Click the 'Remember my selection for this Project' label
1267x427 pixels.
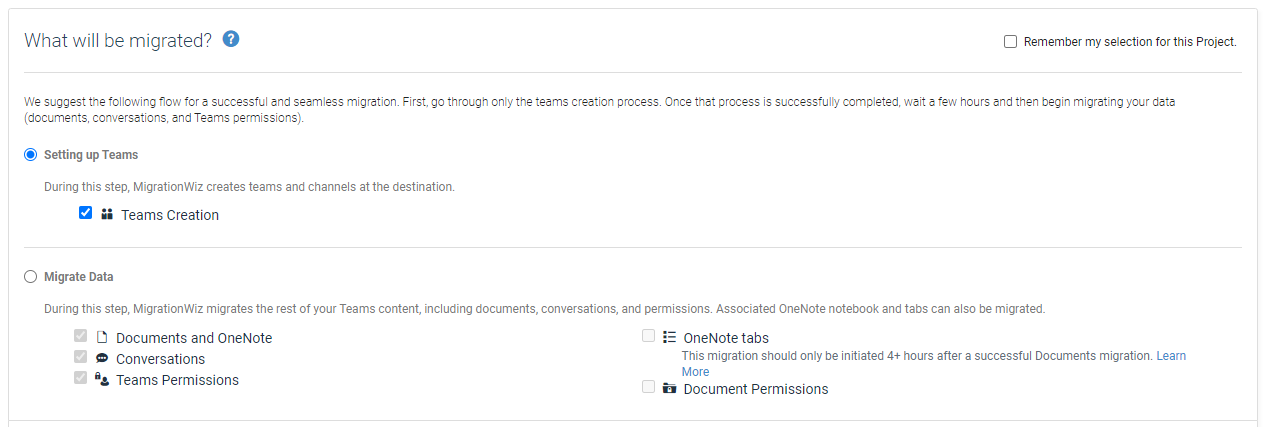[x=1130, y=42]
